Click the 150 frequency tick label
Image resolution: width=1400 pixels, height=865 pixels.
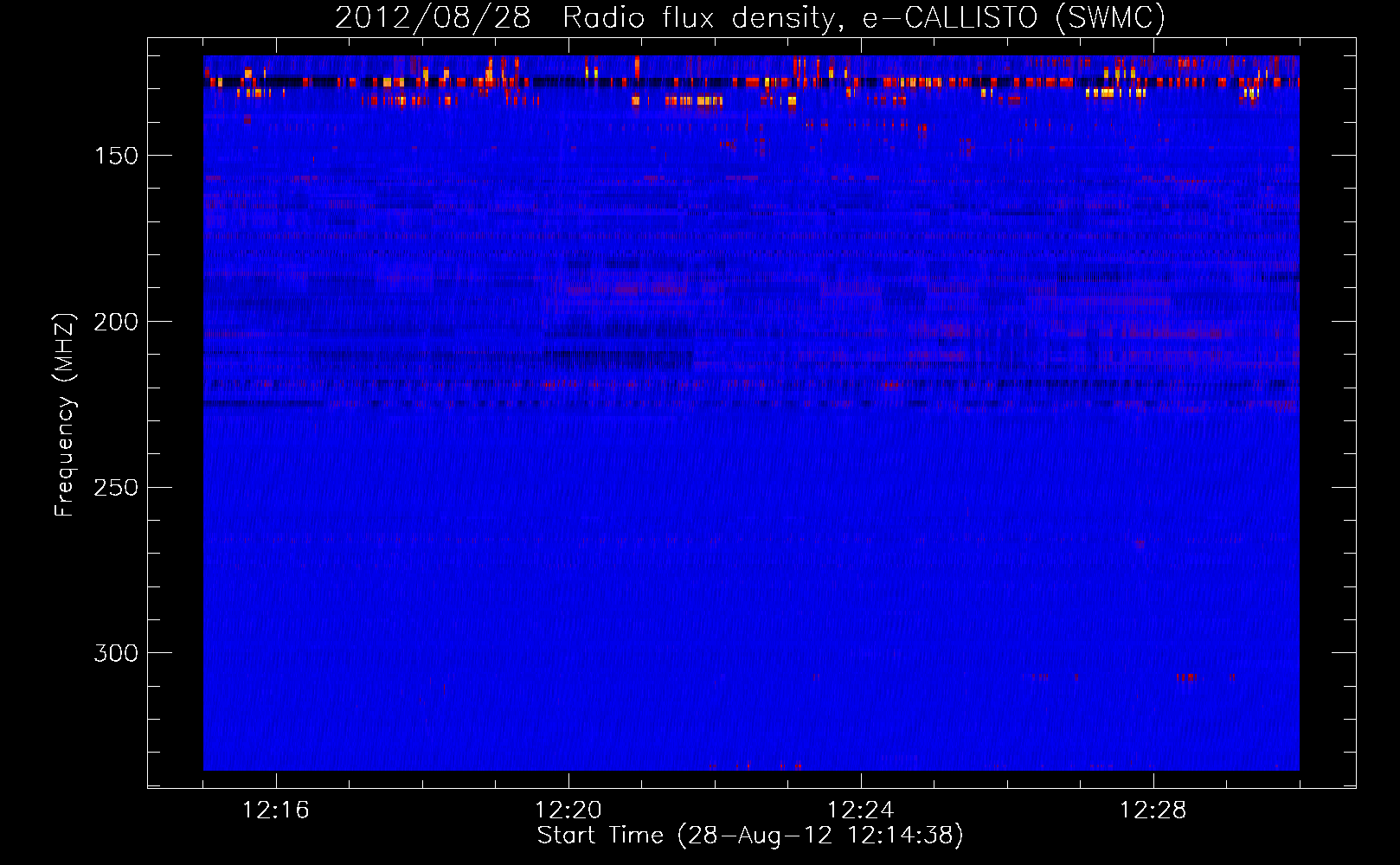[116, 156]
